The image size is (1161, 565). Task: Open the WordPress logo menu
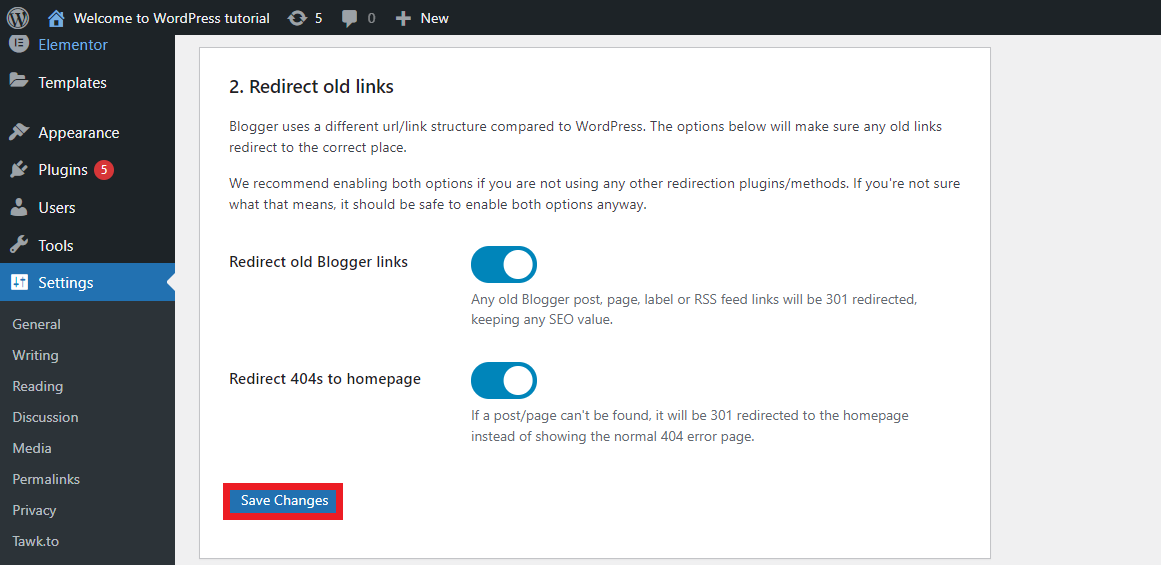coord(17,18)
